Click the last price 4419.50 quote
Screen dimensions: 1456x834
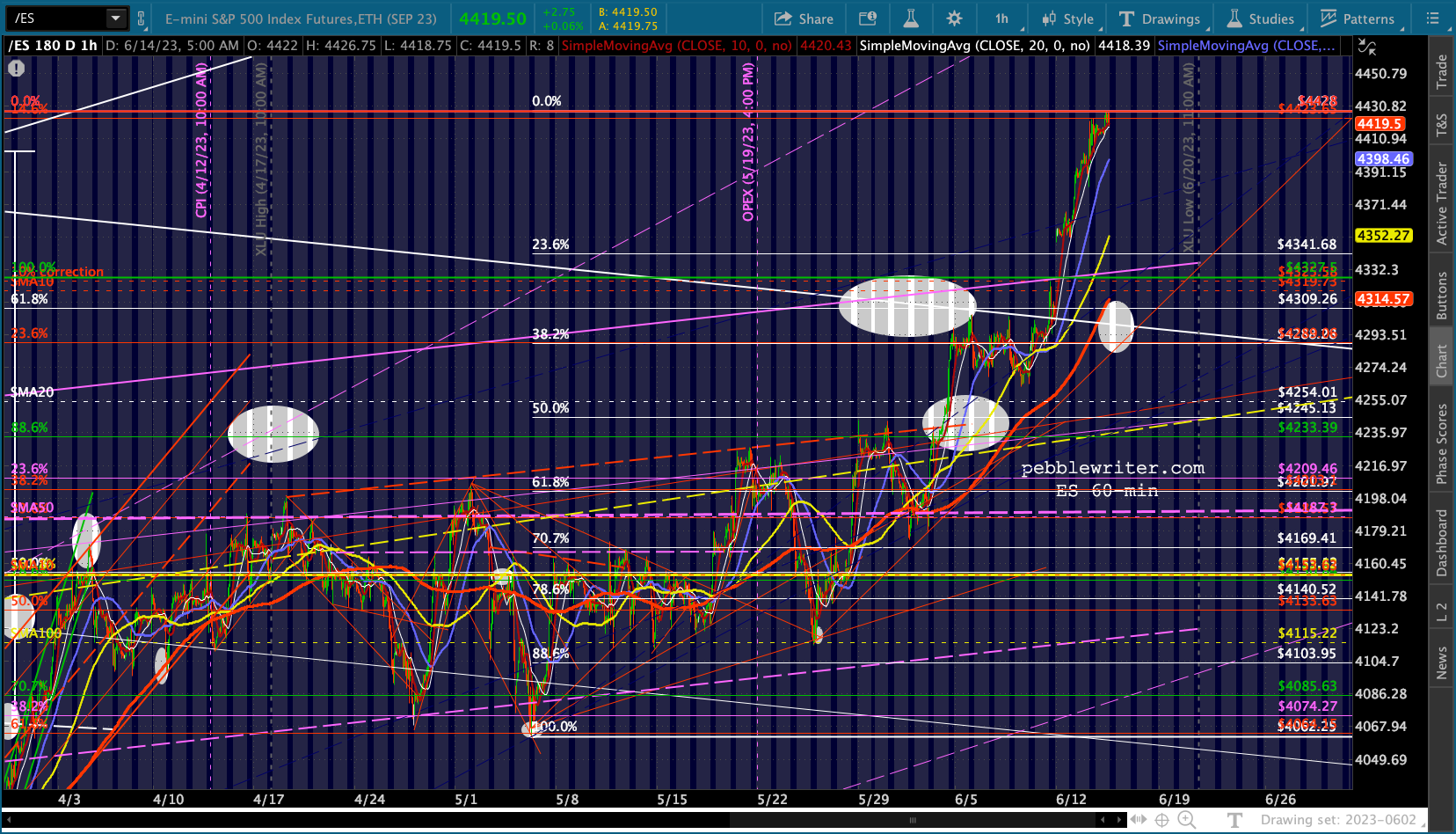coord(492,18)
